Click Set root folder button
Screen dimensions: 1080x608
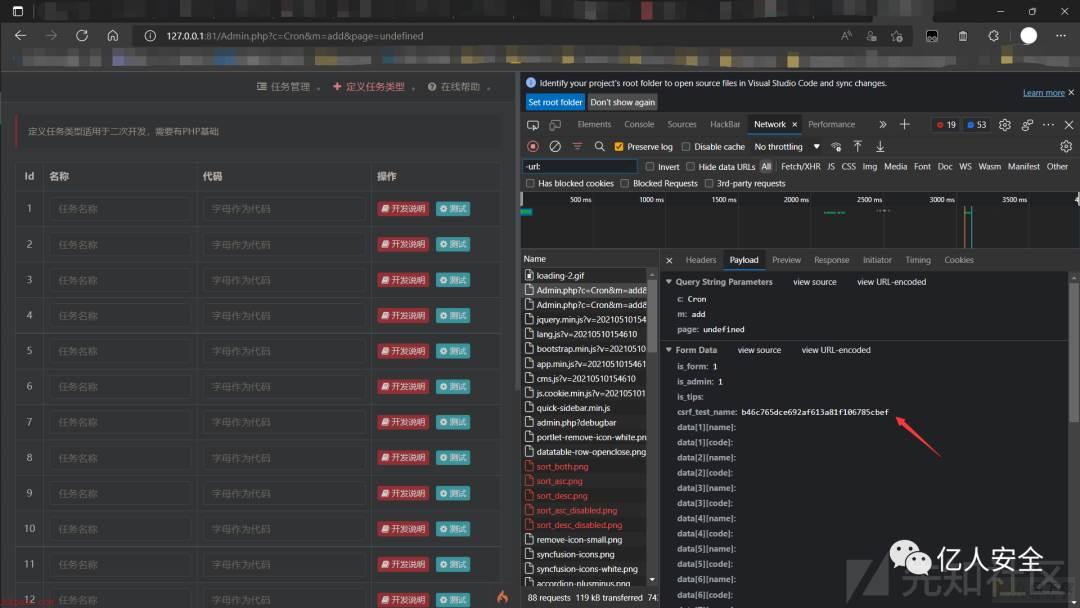pos(554,102)
